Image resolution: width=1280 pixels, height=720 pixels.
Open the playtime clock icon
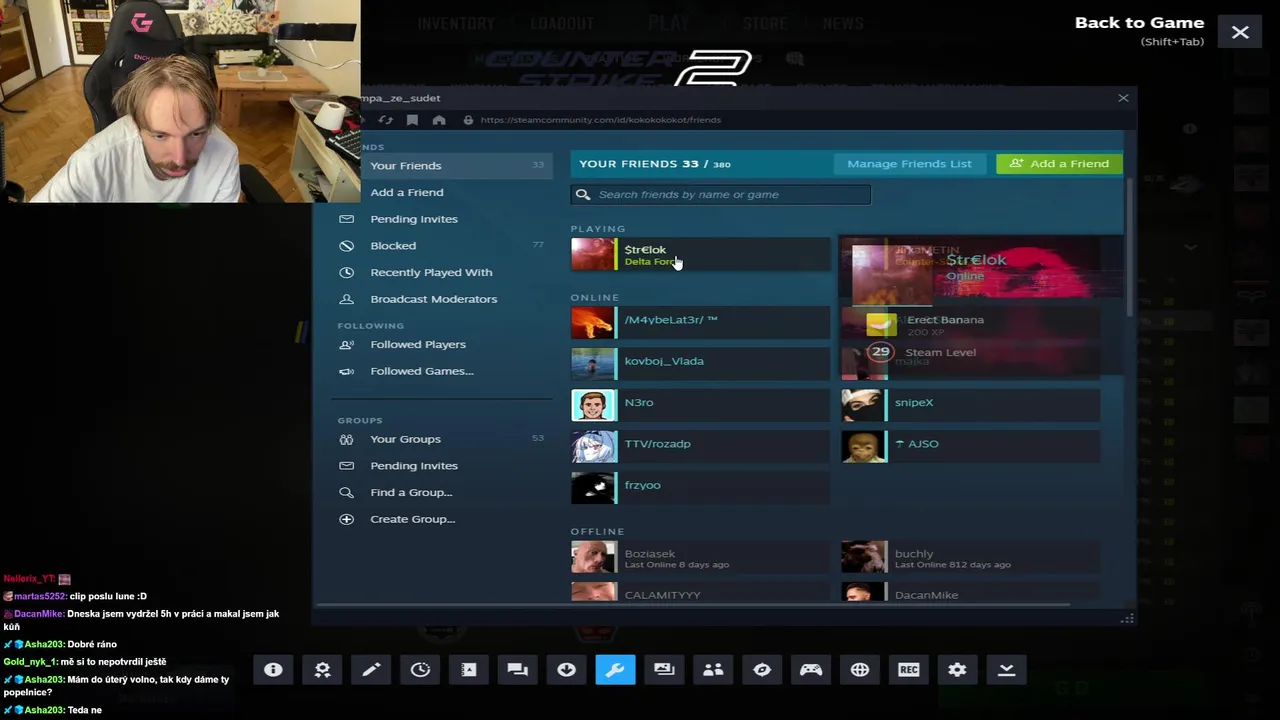420,670
